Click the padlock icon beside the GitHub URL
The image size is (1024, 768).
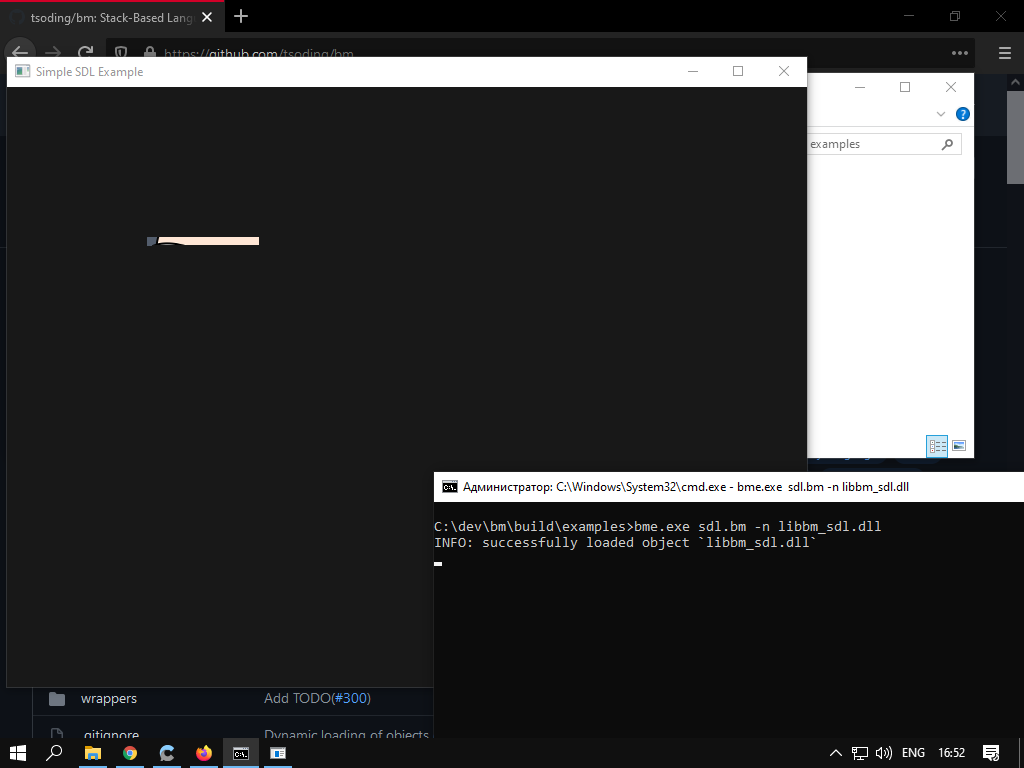click(150, 53)
